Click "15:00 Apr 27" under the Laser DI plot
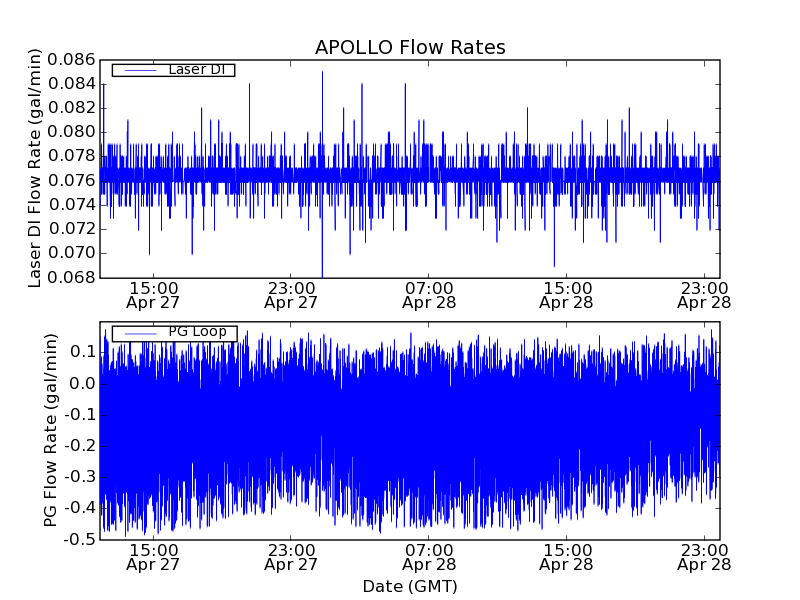The width and height of the screenshot is (800, 600). tap(153, 295)
